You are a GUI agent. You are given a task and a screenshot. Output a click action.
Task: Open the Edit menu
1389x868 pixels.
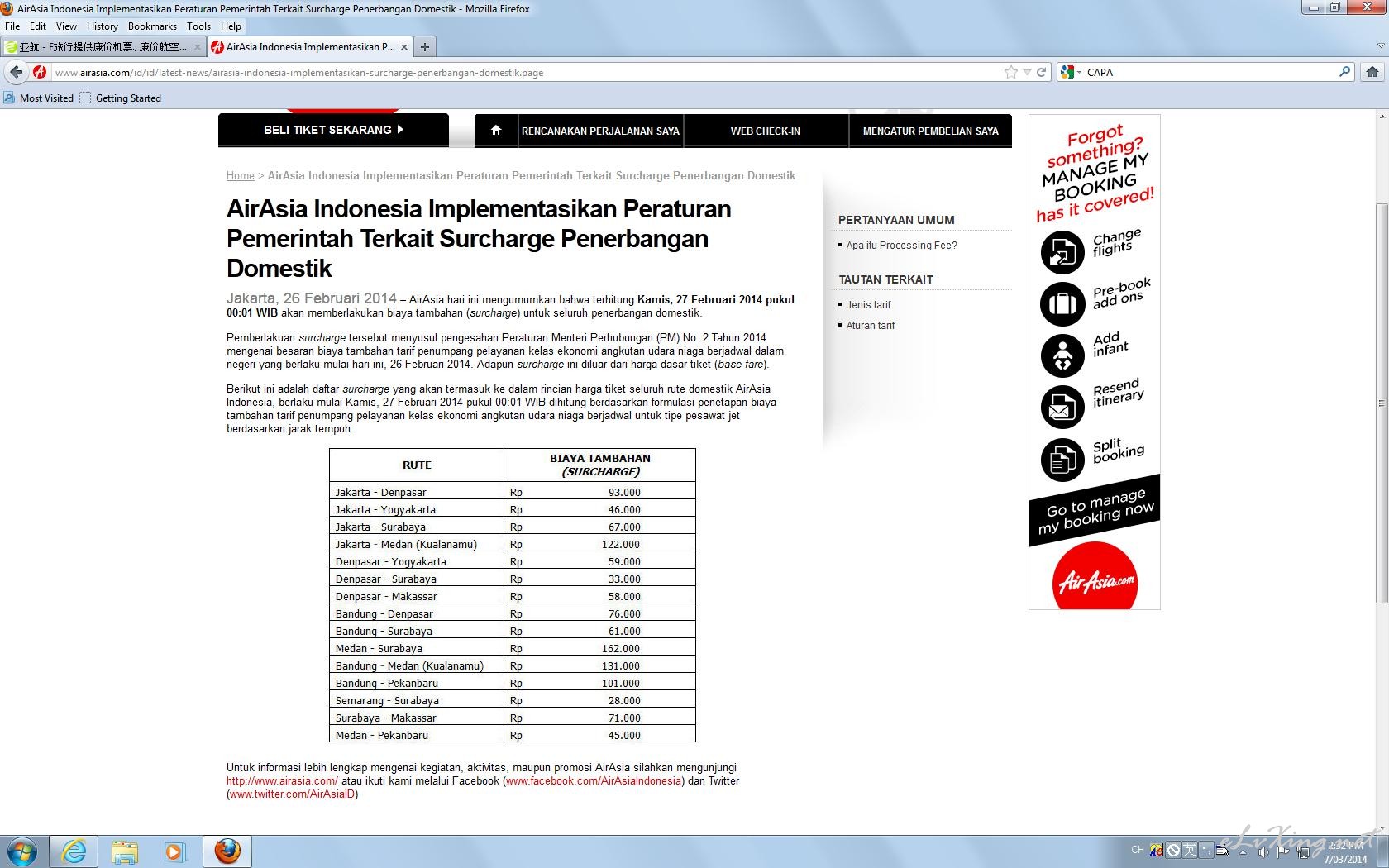click(x=38, y=26)
